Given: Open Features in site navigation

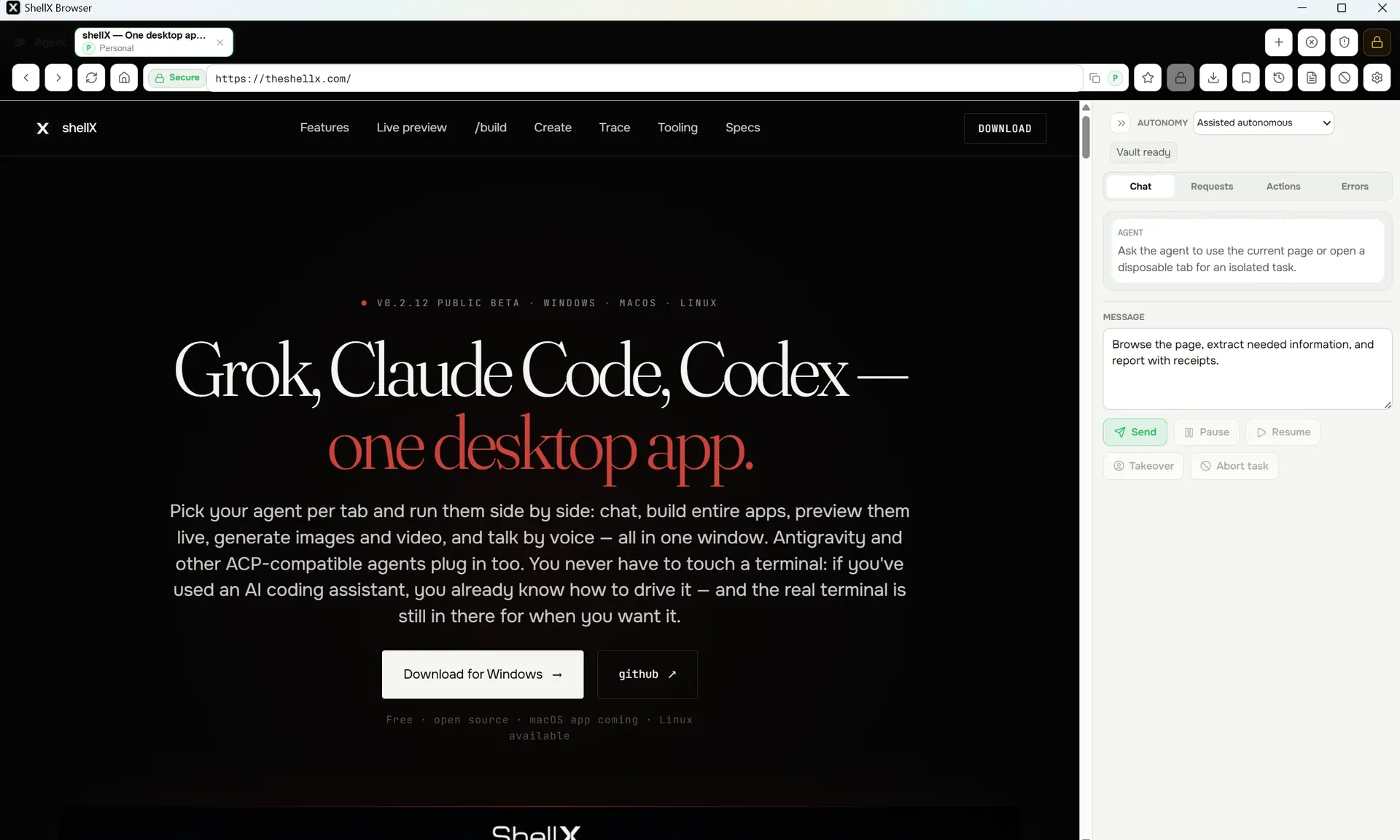Looking at the screenshot, I should tap(324, 128).
